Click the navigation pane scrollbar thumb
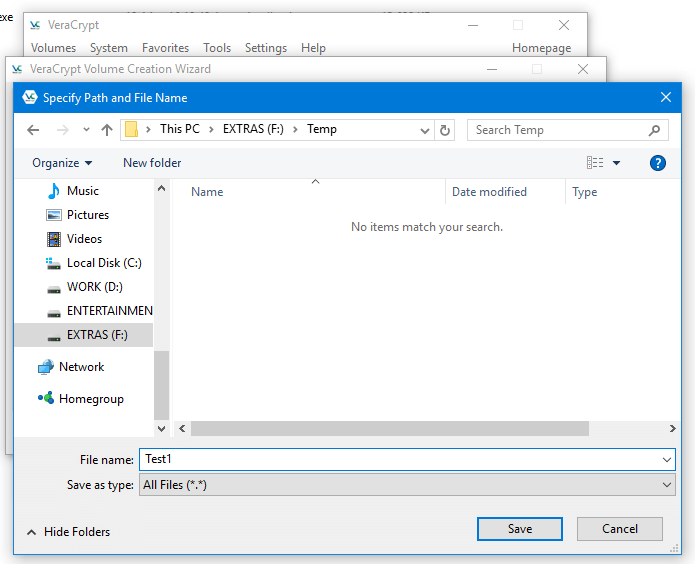The image size is (695, 564). click(161, 385)
